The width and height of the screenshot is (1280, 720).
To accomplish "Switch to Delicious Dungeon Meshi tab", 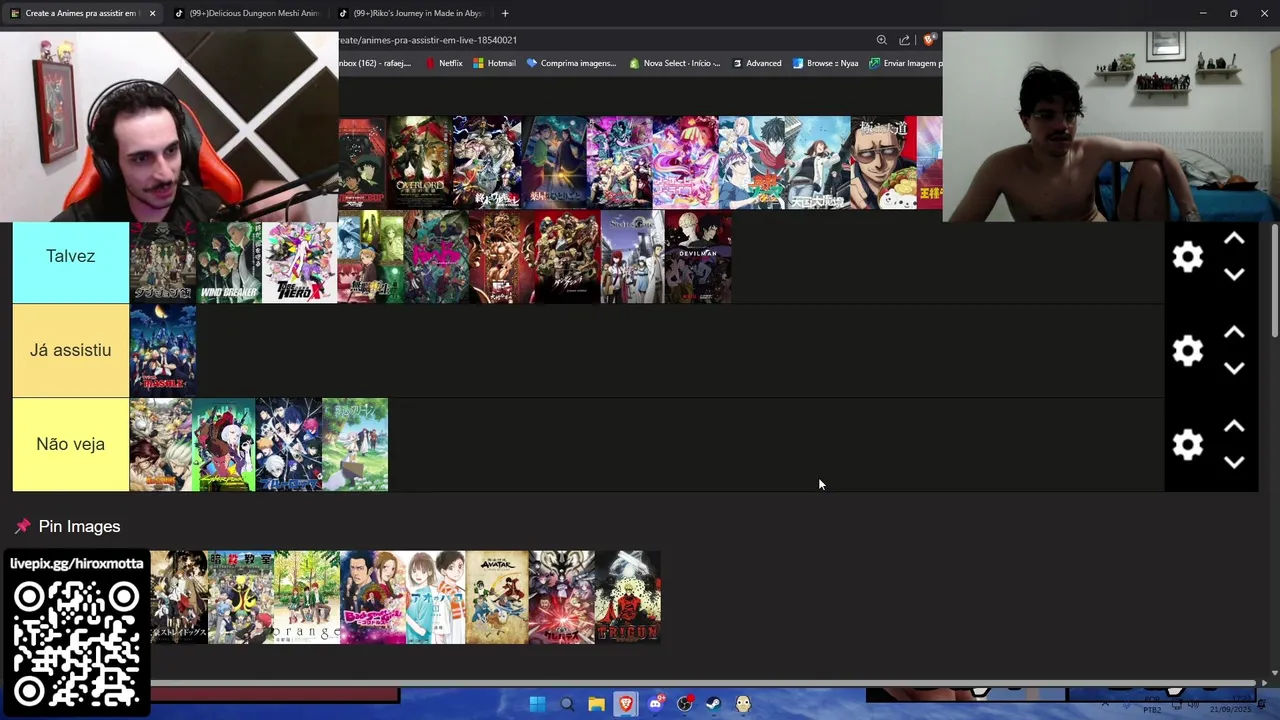I will (x=246, y=13).
